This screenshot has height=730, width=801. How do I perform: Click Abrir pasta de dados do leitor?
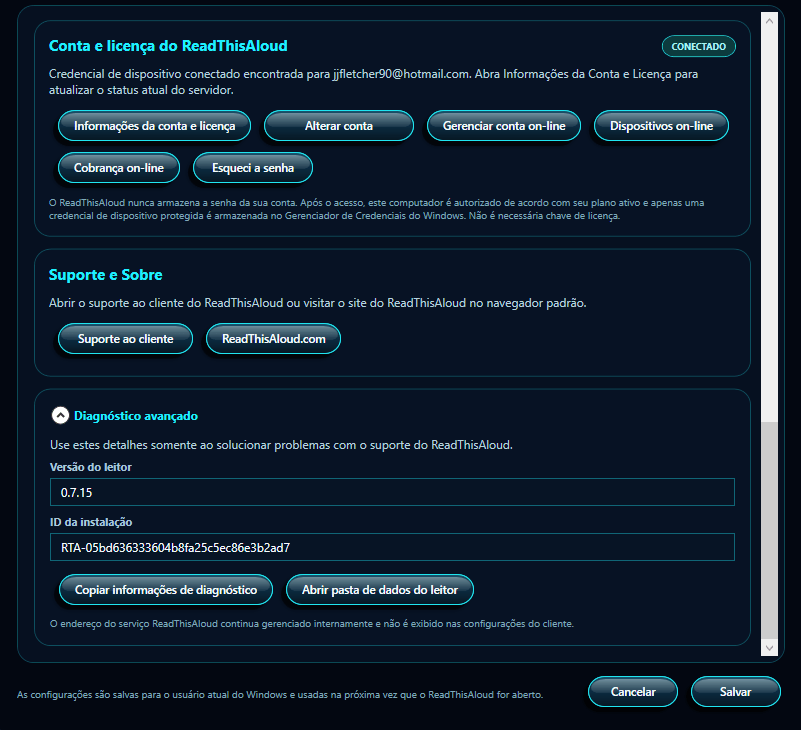380,590
